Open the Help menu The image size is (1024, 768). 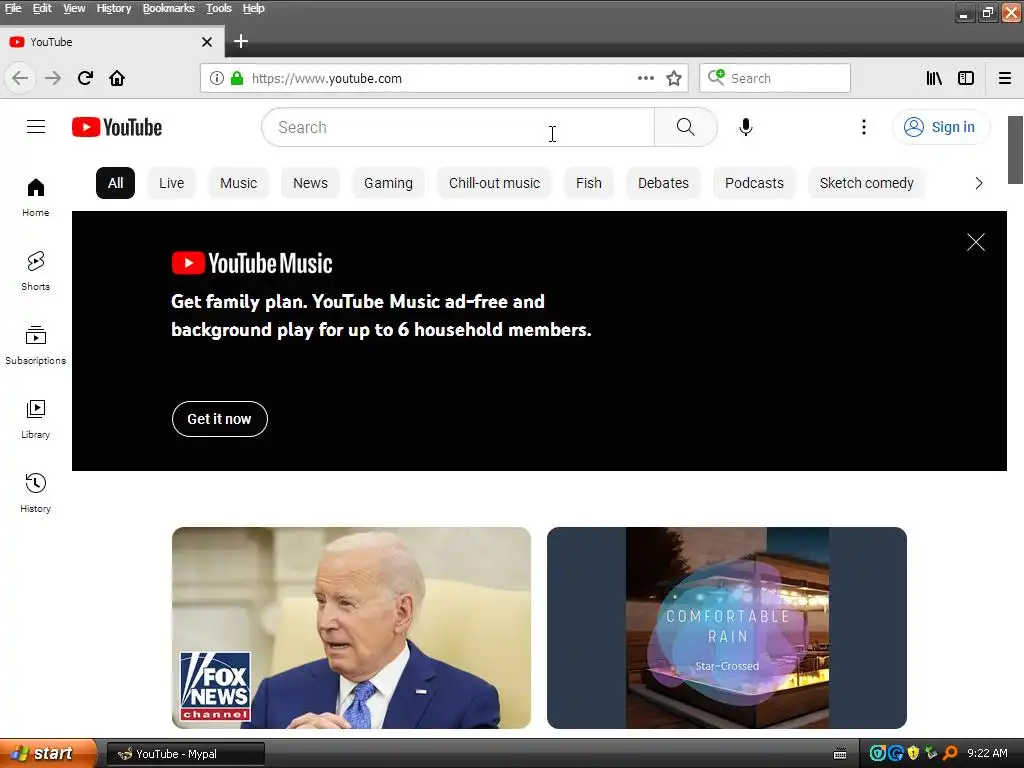coord(253,8)
